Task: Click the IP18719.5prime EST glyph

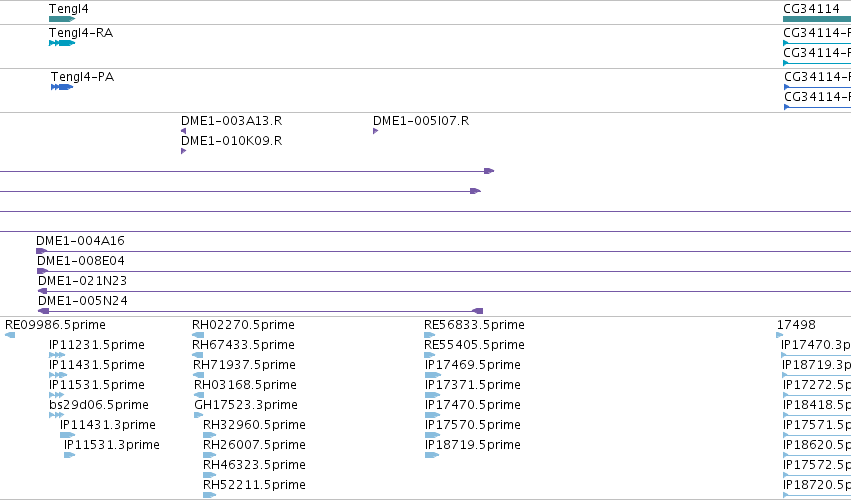Action: click(x=432, y=455)
